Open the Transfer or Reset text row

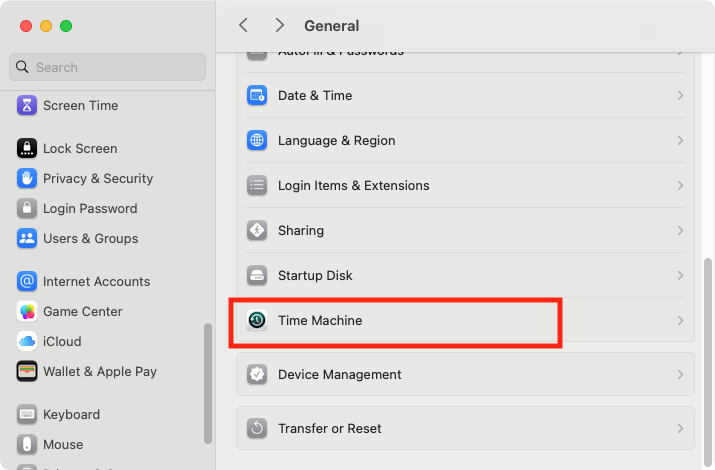tap(330, 429)
